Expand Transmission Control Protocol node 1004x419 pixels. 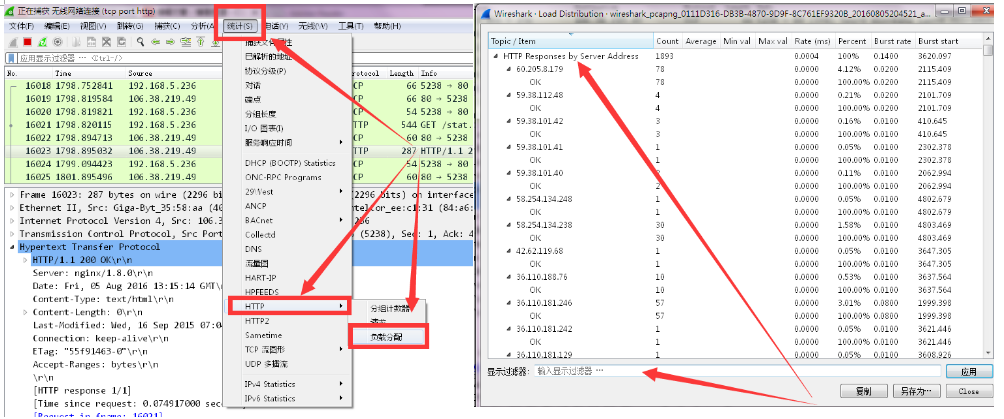(12, 234)
